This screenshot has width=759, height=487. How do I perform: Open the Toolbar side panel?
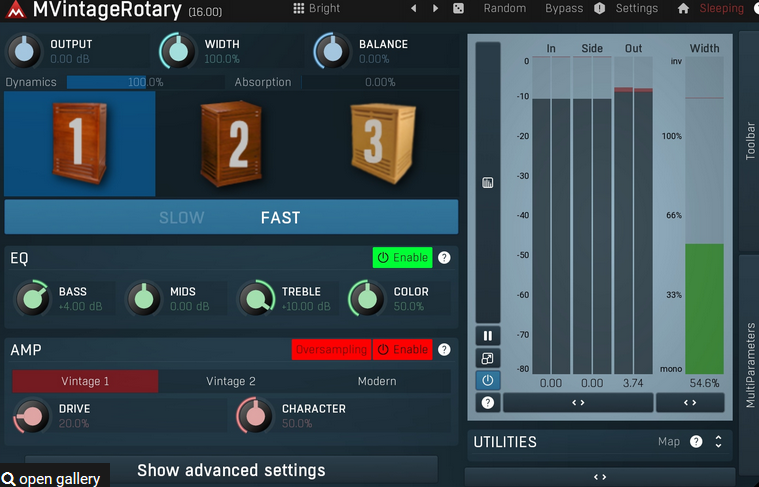749,141
